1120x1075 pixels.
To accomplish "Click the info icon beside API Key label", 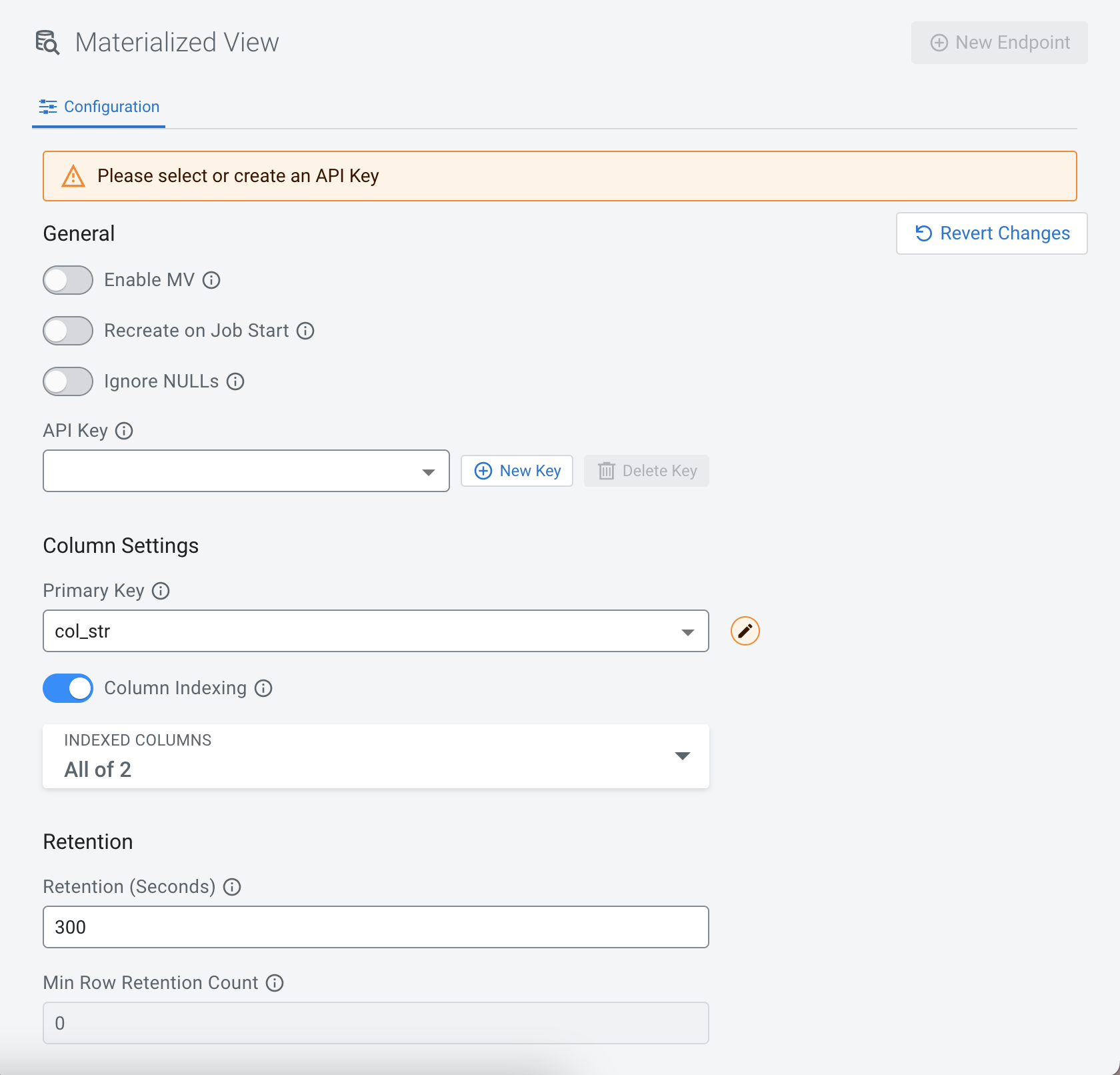I will [x=124, y=431].
